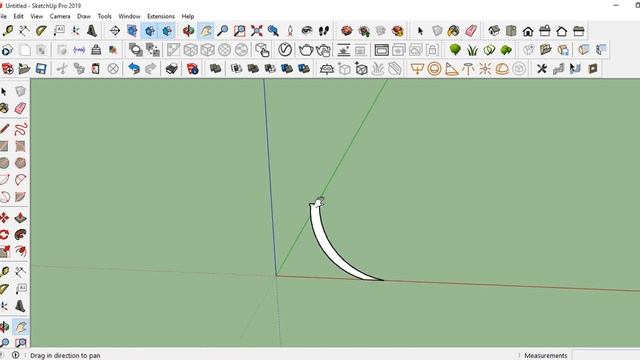Screen dimensions: 640x360
Task: Switch to Front view house icon
Action: (528, 31)
